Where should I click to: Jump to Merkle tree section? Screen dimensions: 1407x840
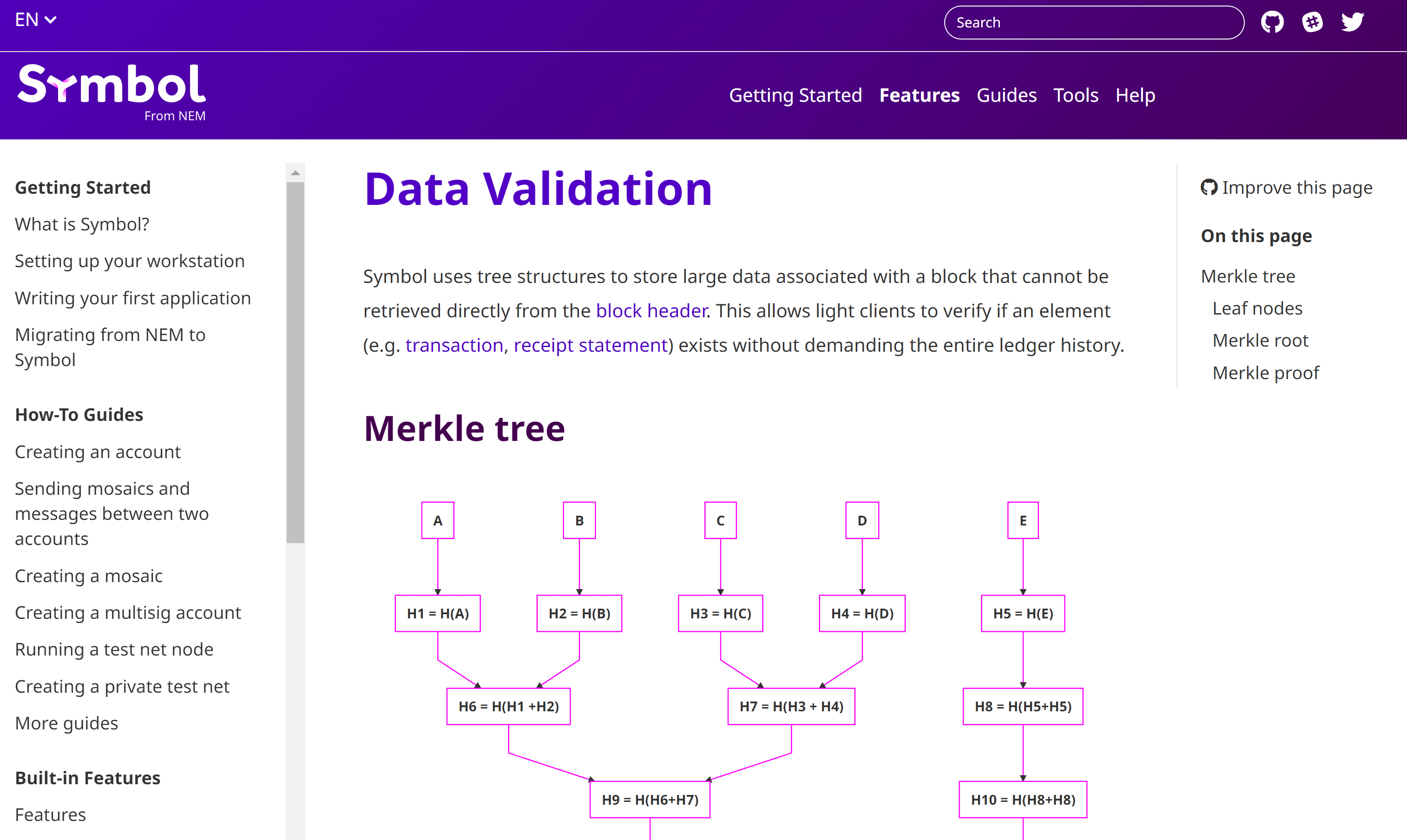[1248, 276]
